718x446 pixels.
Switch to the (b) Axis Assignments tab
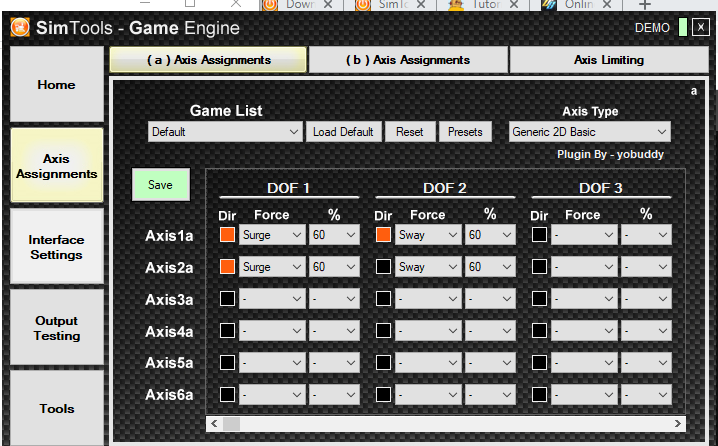408,60
